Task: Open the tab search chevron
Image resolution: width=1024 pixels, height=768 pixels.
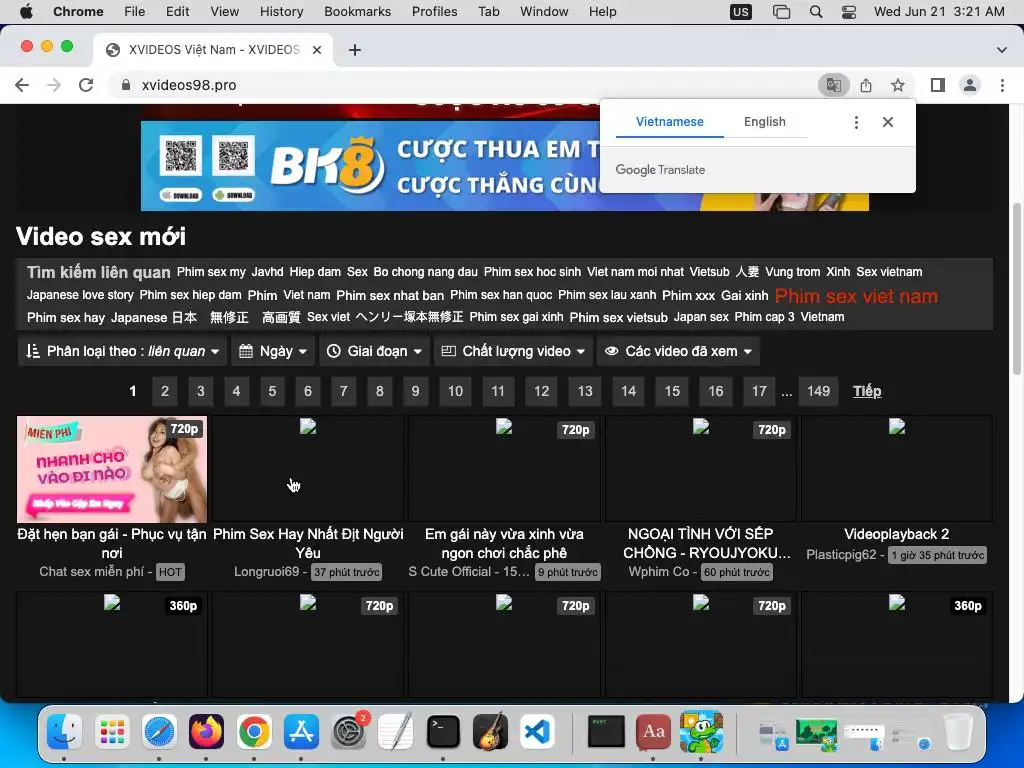Action: [1002, 50]
